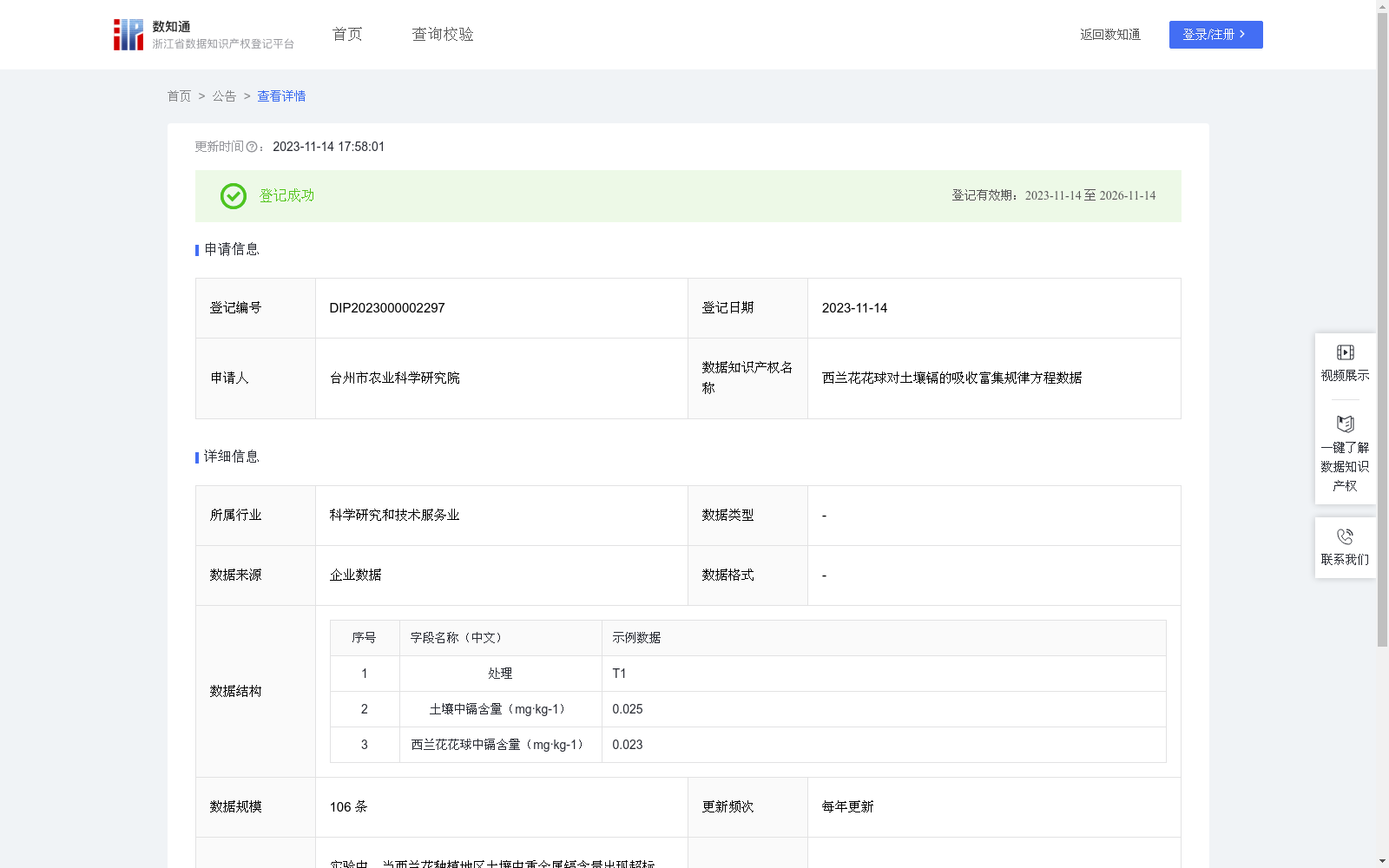Open the 视频展示 video icon
This screenshot has width=1389, height=868.
tap(1345, 352)
